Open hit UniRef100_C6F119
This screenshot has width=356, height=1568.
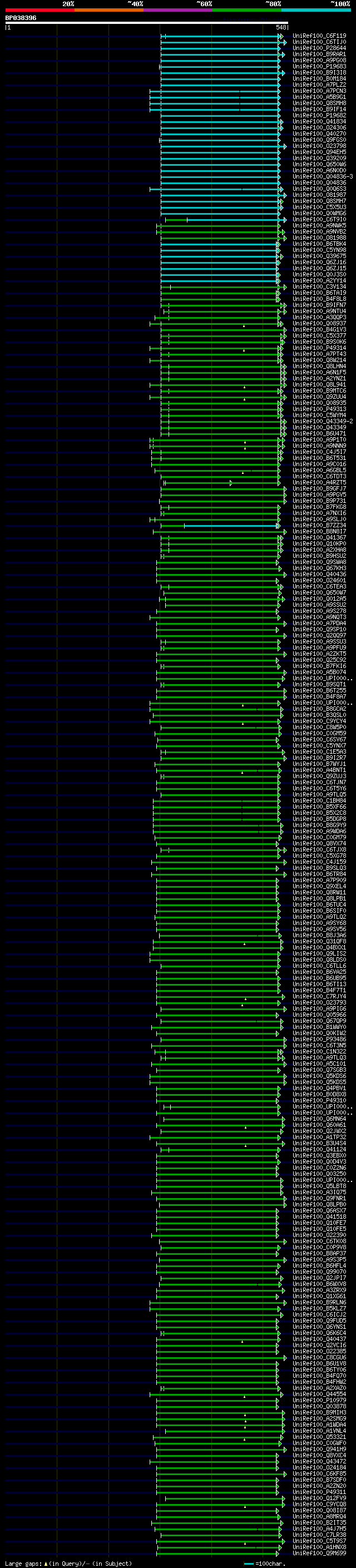coord(319,36)
